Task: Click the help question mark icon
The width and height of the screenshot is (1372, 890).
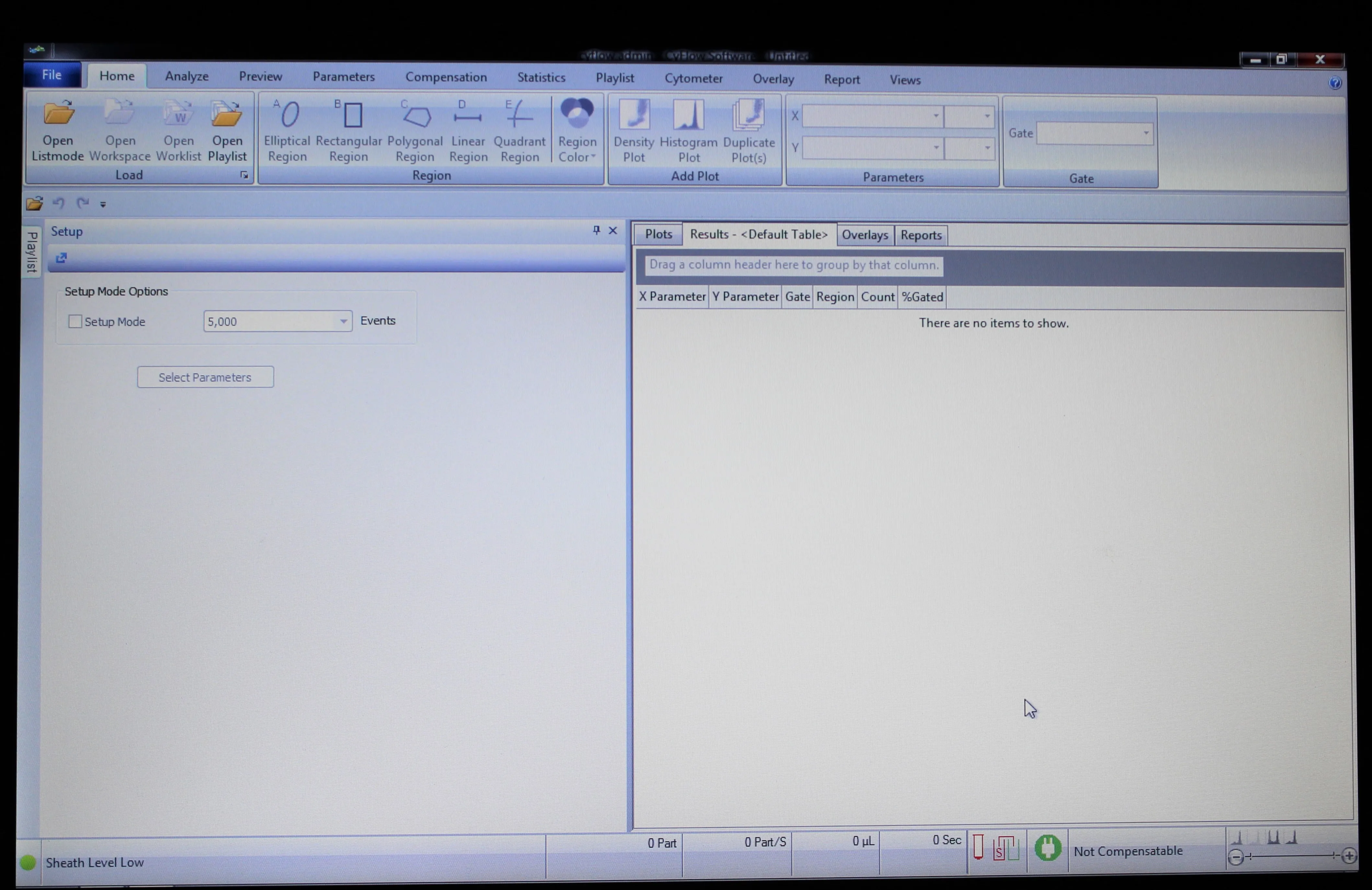Action: pyautogui.click(x=1335, y=83)
